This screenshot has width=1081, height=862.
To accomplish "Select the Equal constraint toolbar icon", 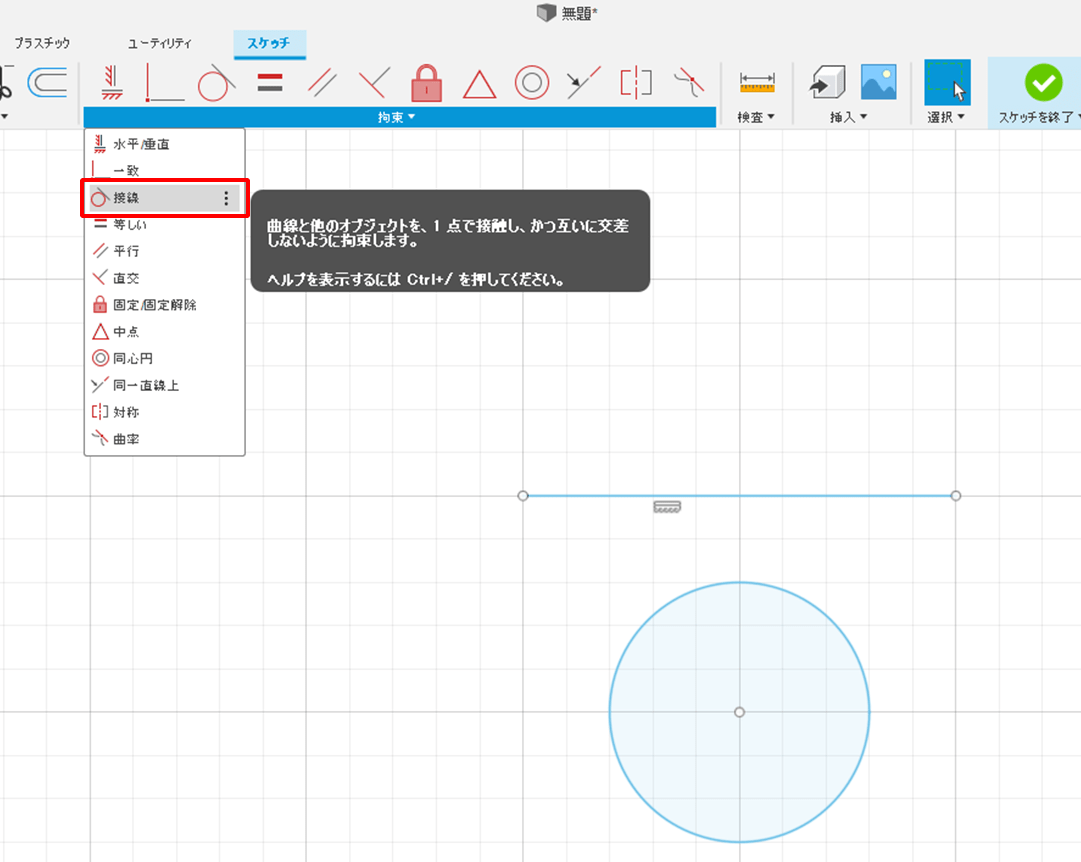I will point(269,83).
